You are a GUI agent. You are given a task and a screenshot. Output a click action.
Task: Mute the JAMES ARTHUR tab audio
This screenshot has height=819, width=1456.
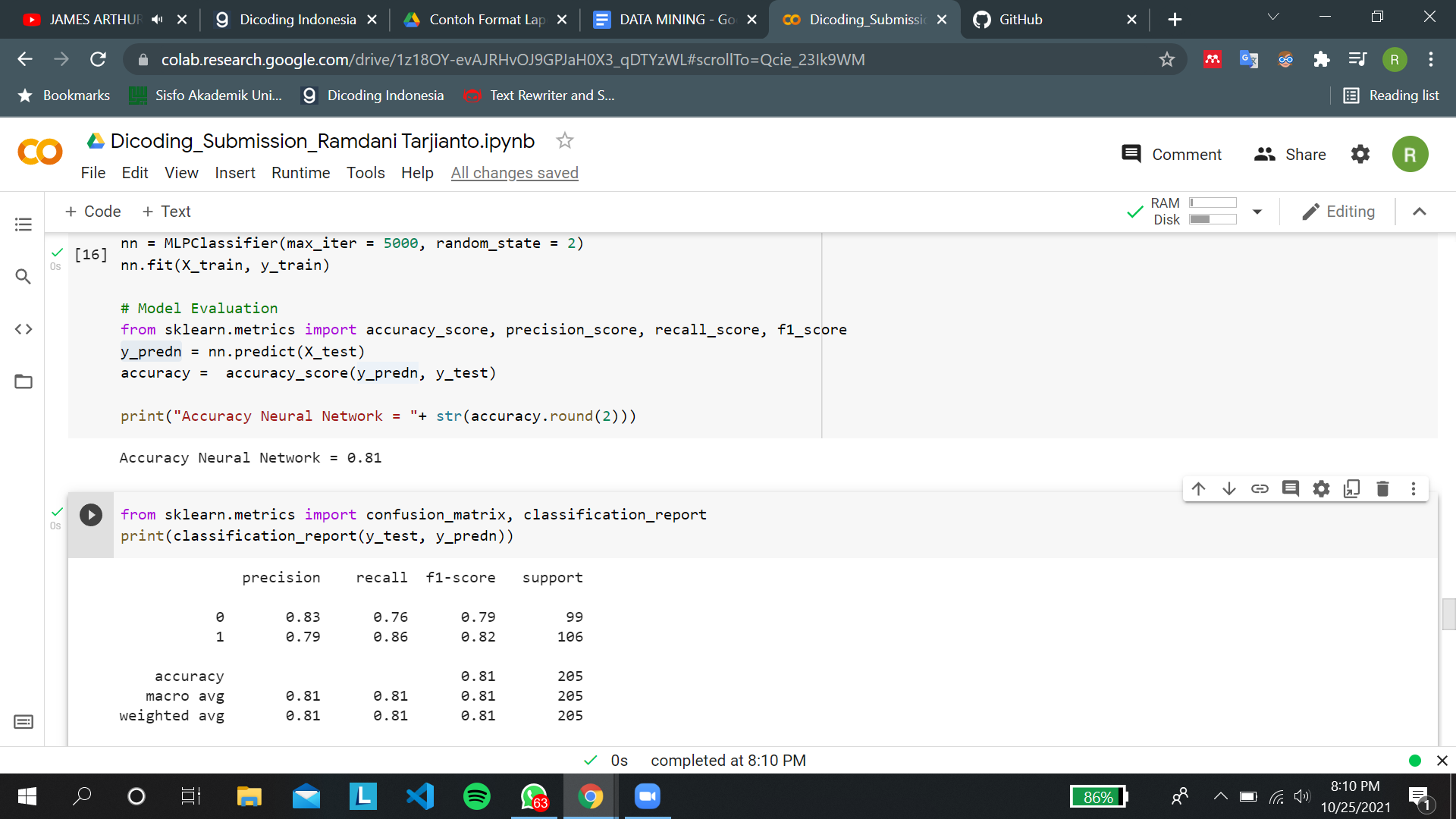(157, 20)
